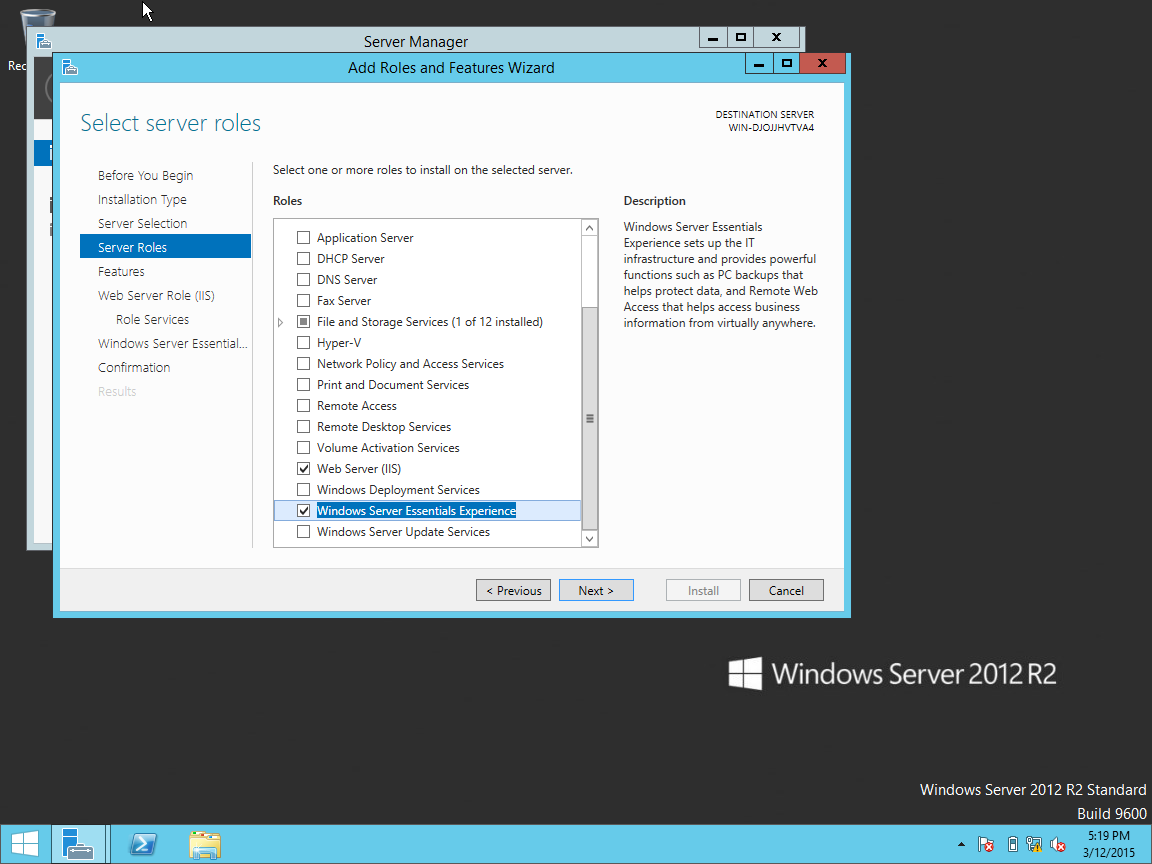Click the network status tray icon
Viewport: 1152px width, 864px height.
(1034, 844)
